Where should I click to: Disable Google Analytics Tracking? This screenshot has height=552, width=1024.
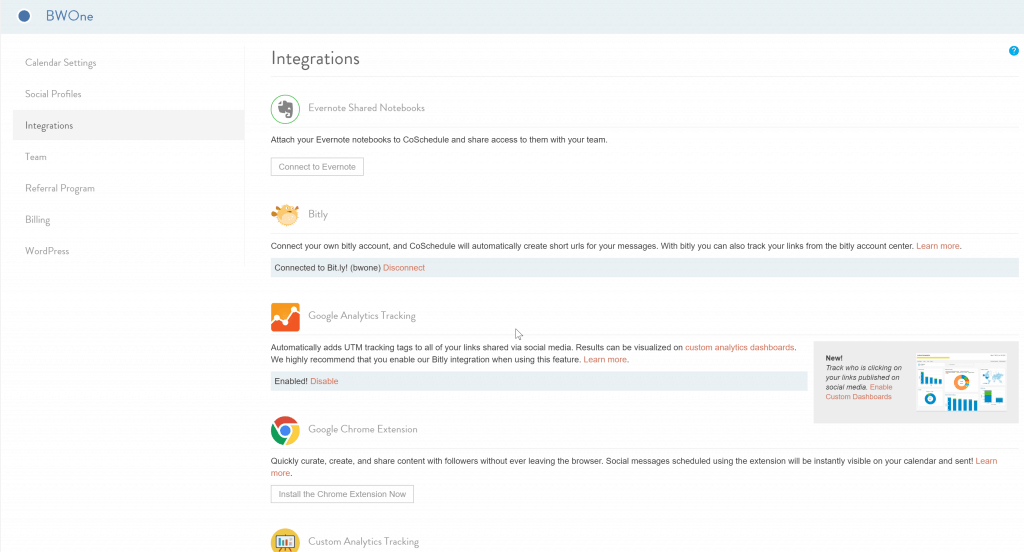point(324,382)
